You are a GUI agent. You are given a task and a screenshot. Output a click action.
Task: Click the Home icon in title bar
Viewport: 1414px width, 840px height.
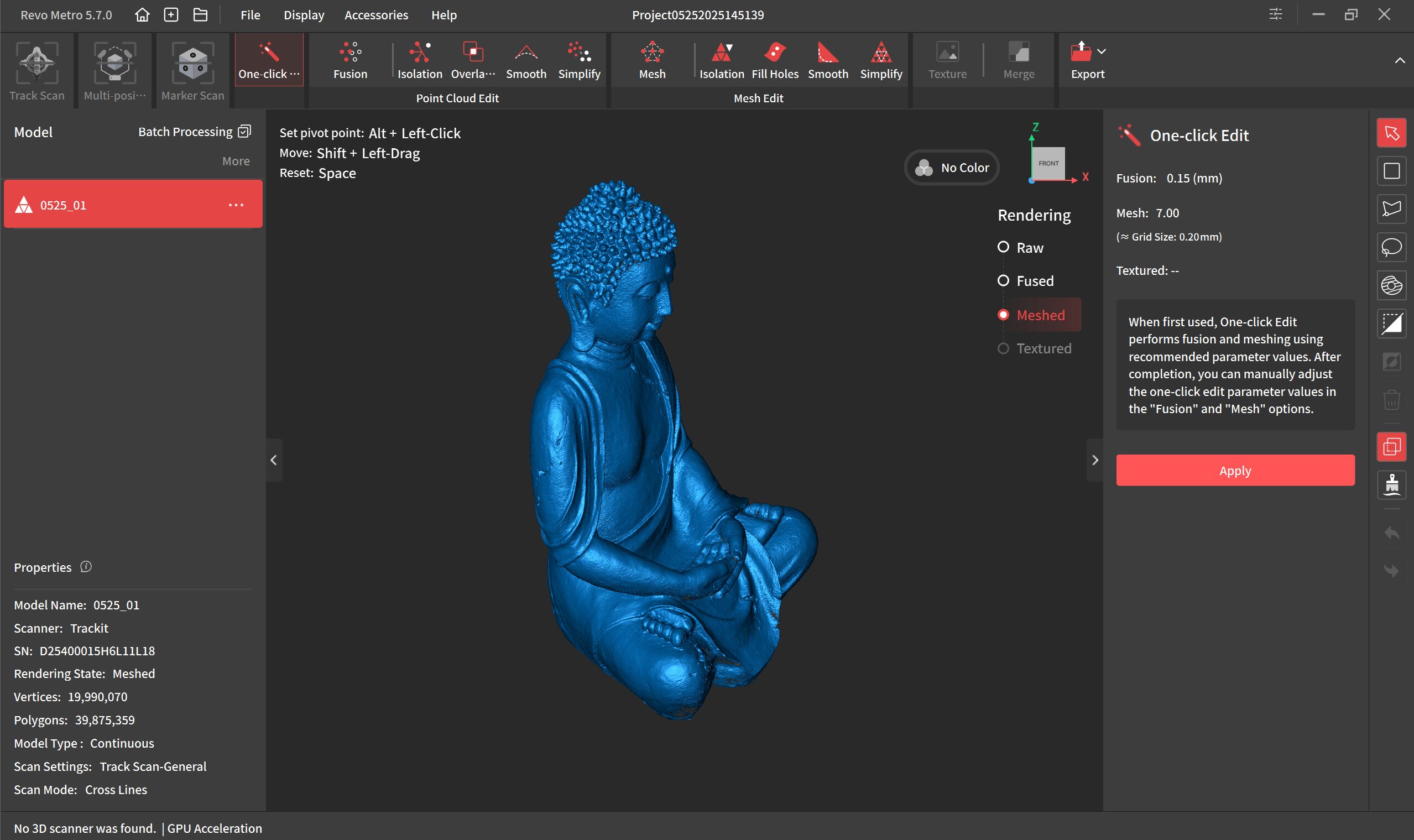142,15
